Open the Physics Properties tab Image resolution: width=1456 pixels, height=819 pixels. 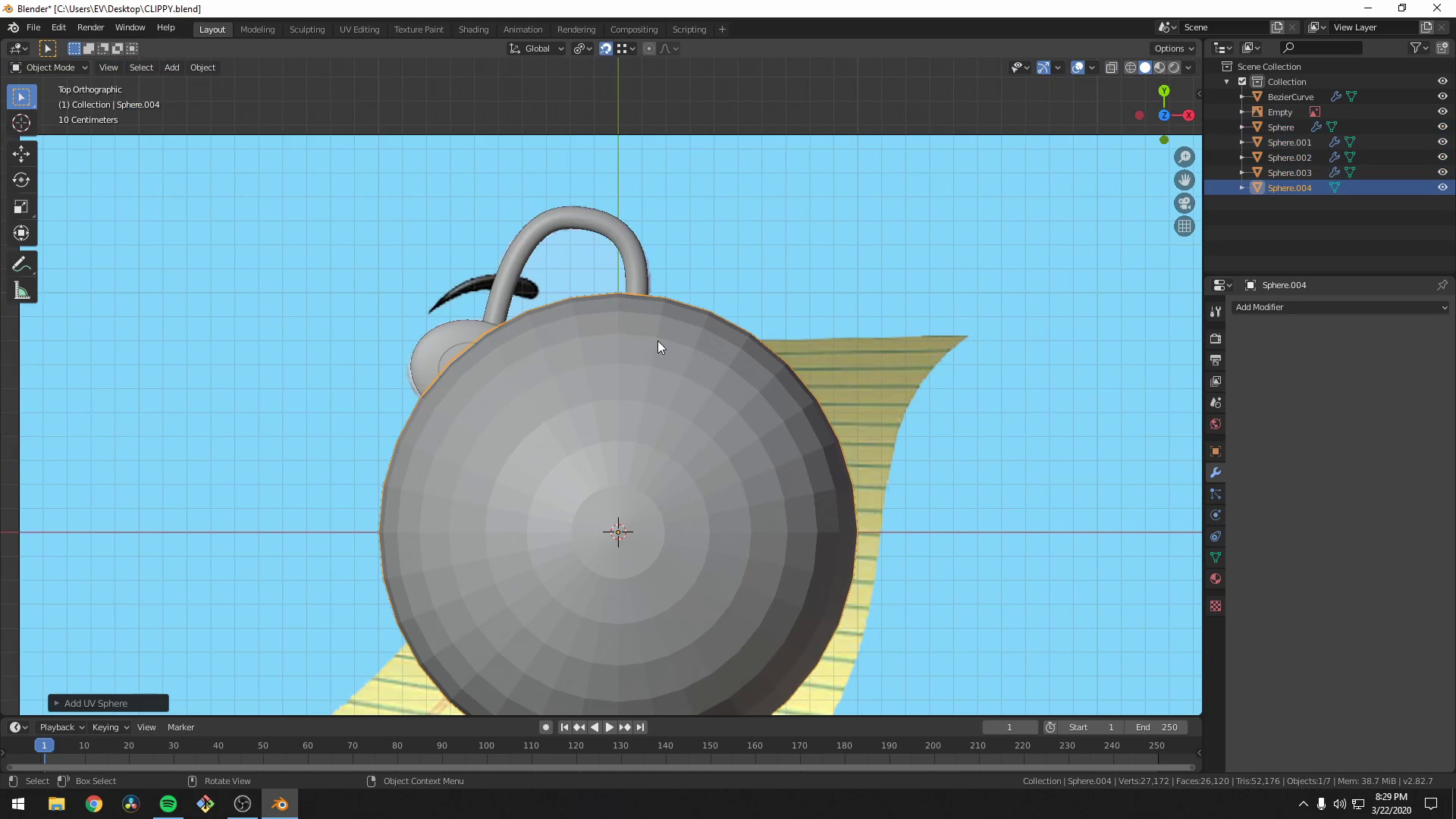pos(1216,515)
